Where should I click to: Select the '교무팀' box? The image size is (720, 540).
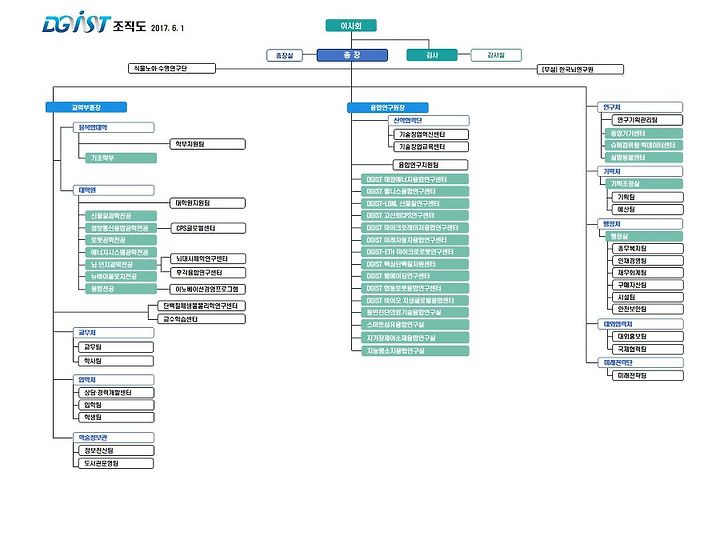point(116,347)
